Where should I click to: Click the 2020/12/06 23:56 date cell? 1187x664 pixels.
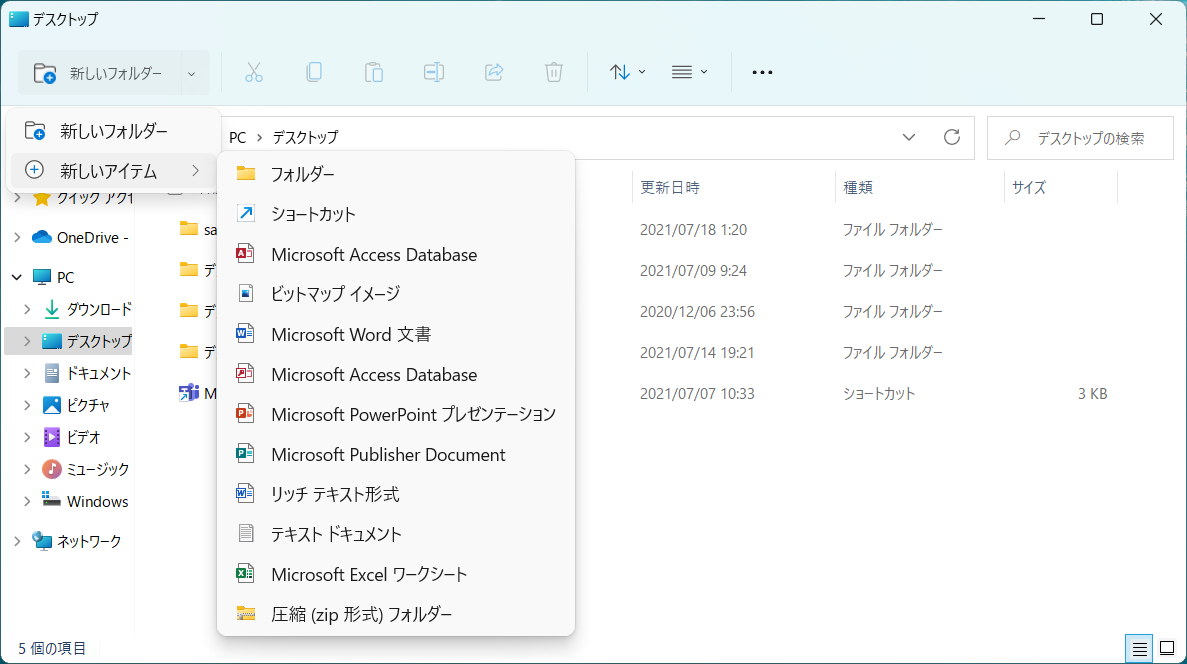[697, 311]
